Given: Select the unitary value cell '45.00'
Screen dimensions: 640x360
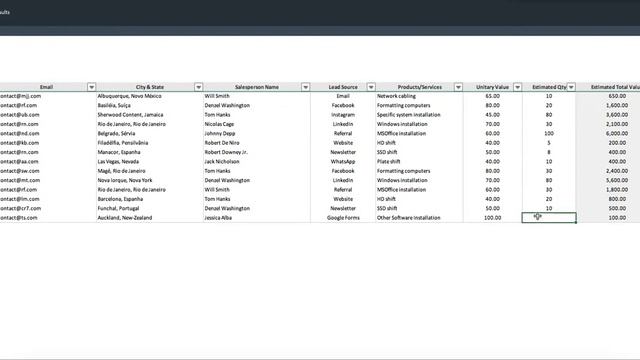Looking at the screenshot, I should [493, 115].
